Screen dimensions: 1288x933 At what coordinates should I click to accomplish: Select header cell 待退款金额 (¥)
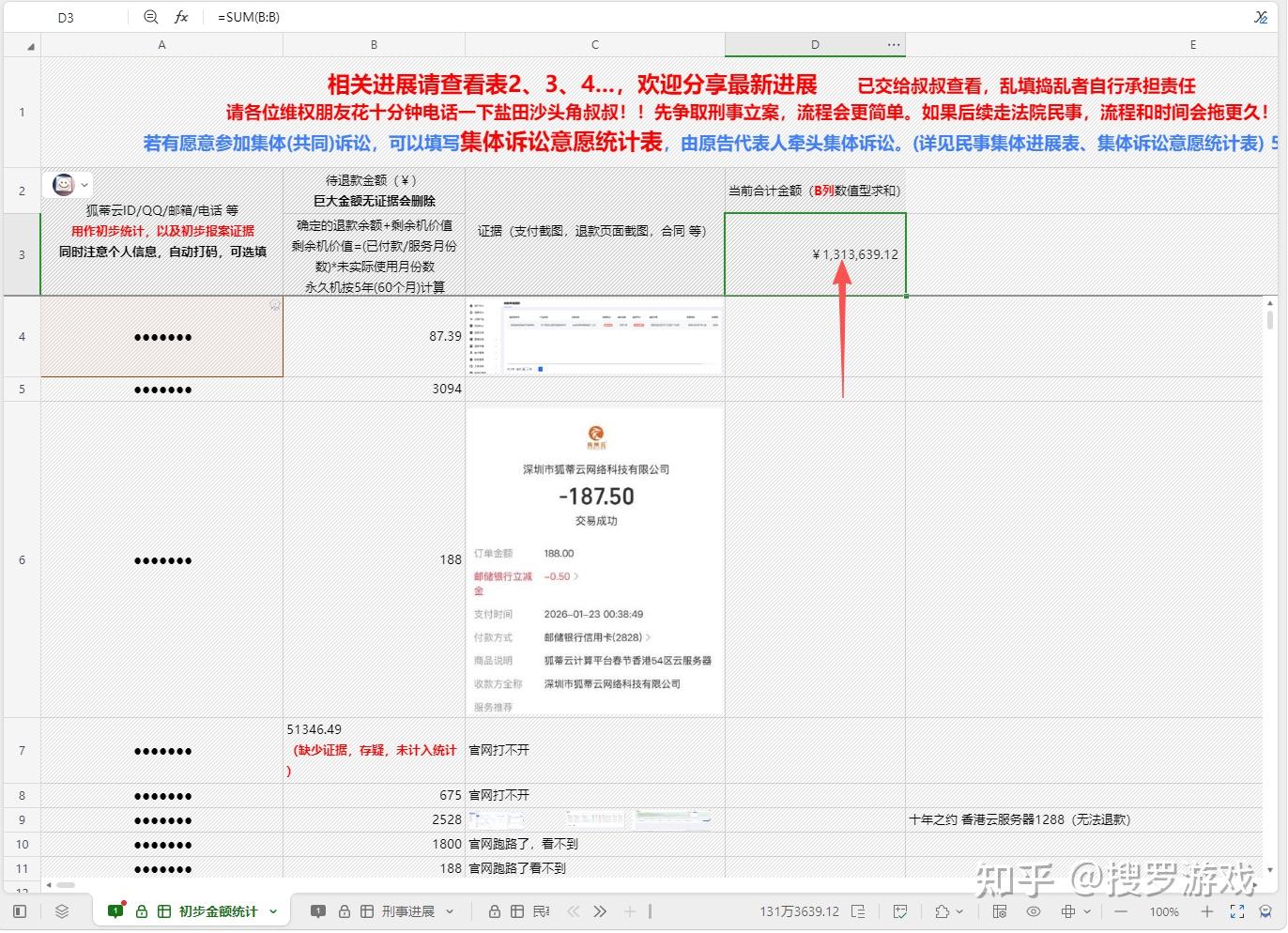click(x=374, y=191)
